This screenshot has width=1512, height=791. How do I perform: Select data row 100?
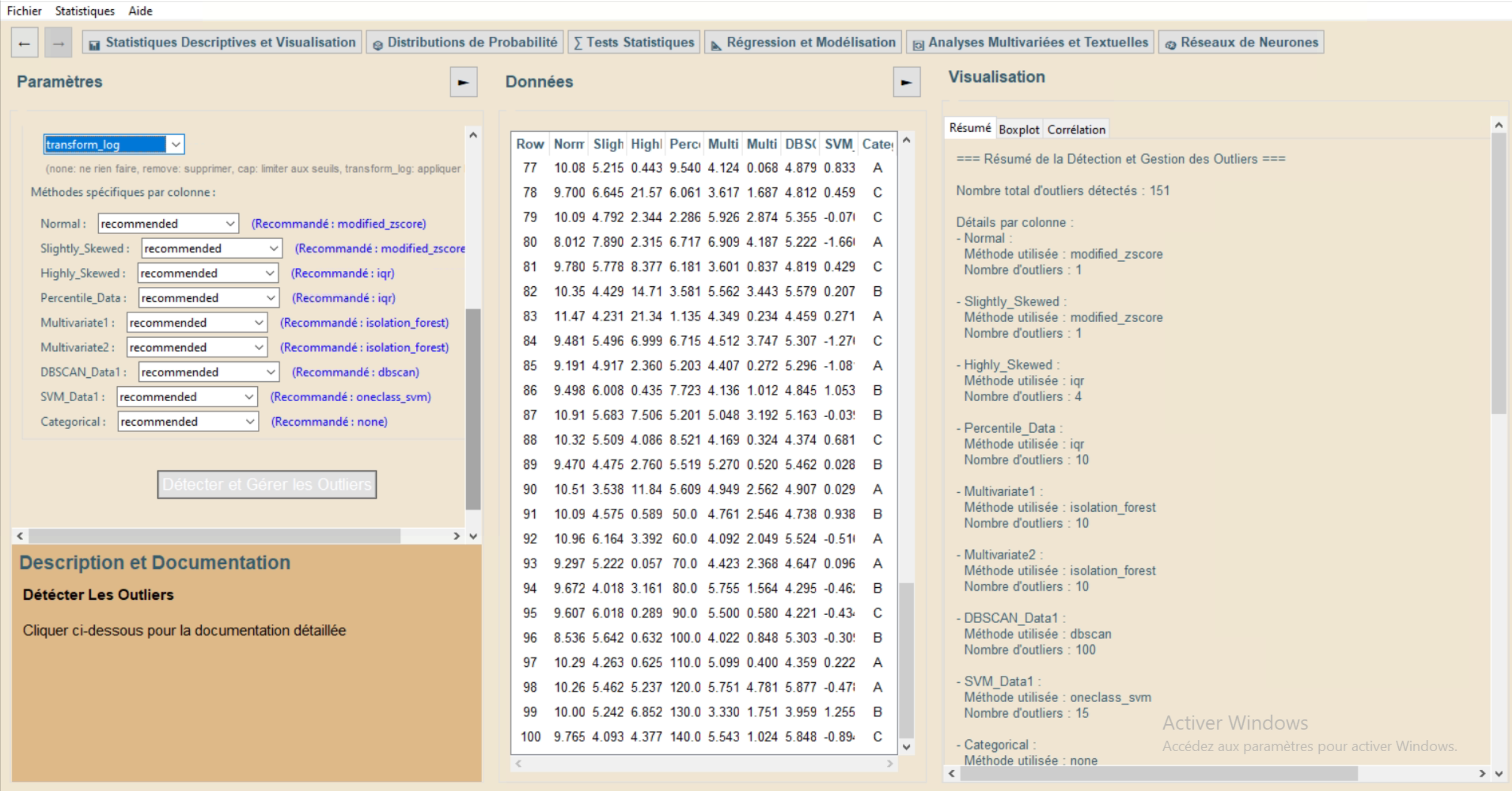pos(703,737)
